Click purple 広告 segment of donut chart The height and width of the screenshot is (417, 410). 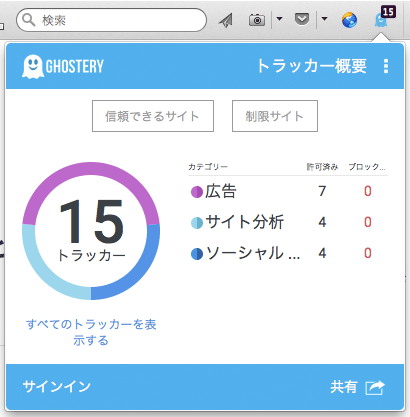click(x=91, y=169)
